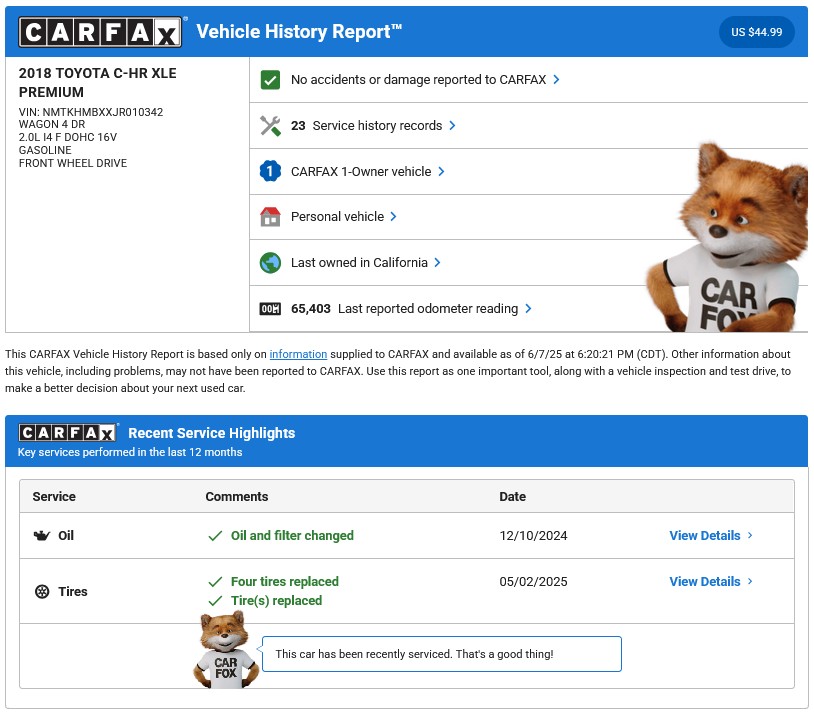Open the Personal vehicle link

pos(337,217)
